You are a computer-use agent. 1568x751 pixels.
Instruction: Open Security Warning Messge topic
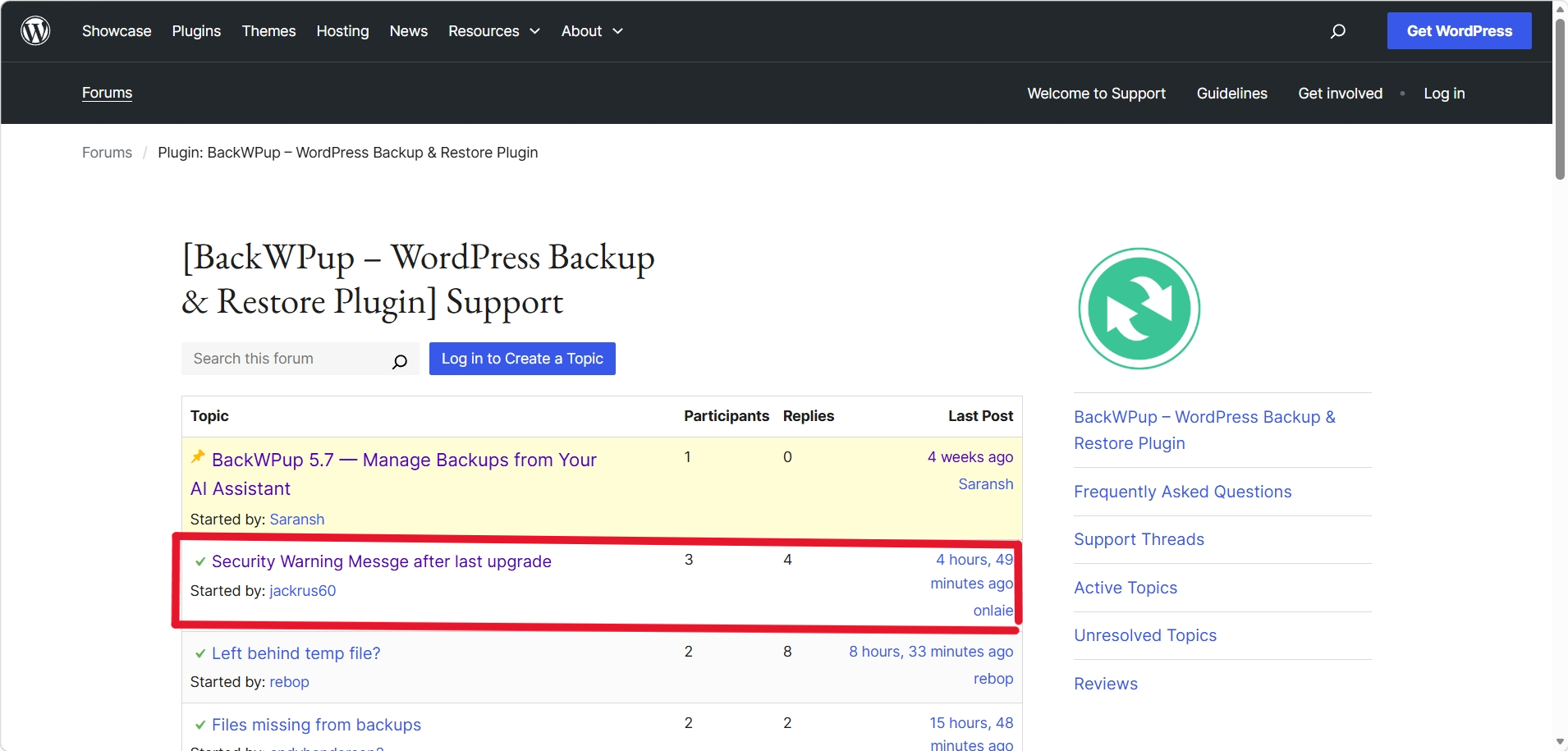382,561
